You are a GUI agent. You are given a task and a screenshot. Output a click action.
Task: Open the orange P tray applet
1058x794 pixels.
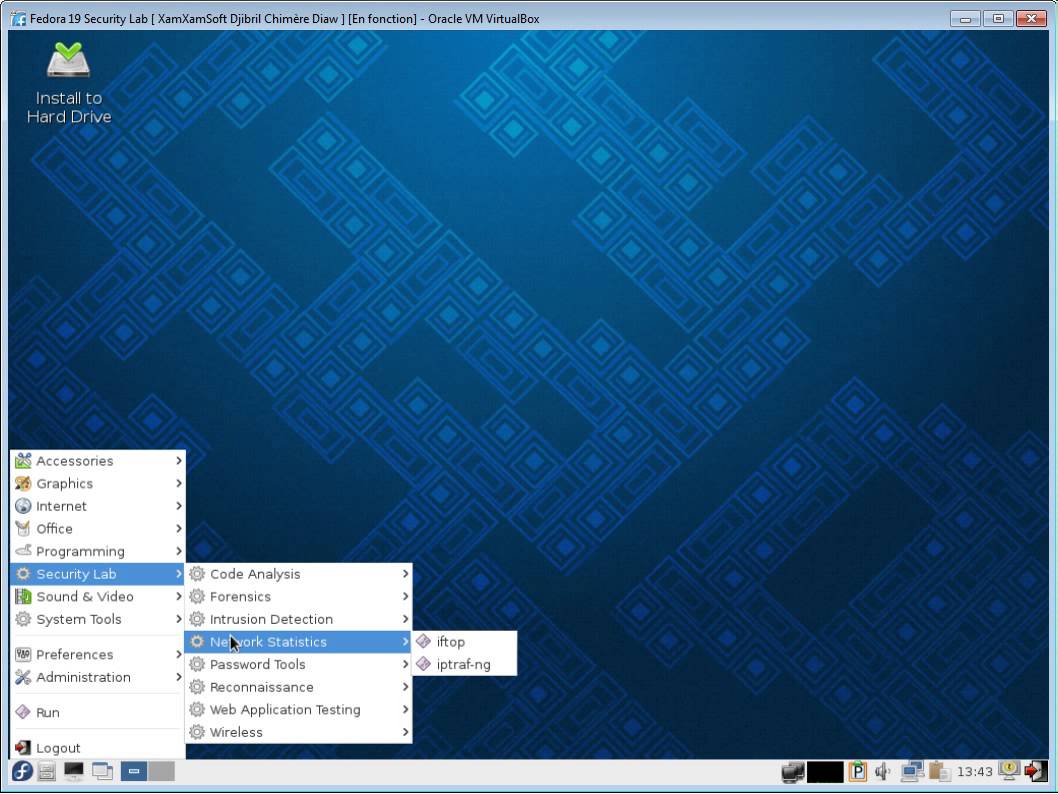(858, 771)
